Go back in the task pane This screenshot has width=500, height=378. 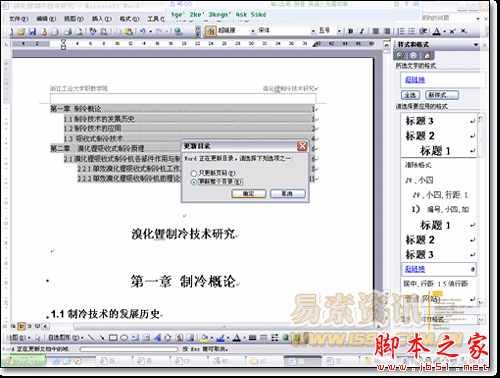[x=400, y=55]
